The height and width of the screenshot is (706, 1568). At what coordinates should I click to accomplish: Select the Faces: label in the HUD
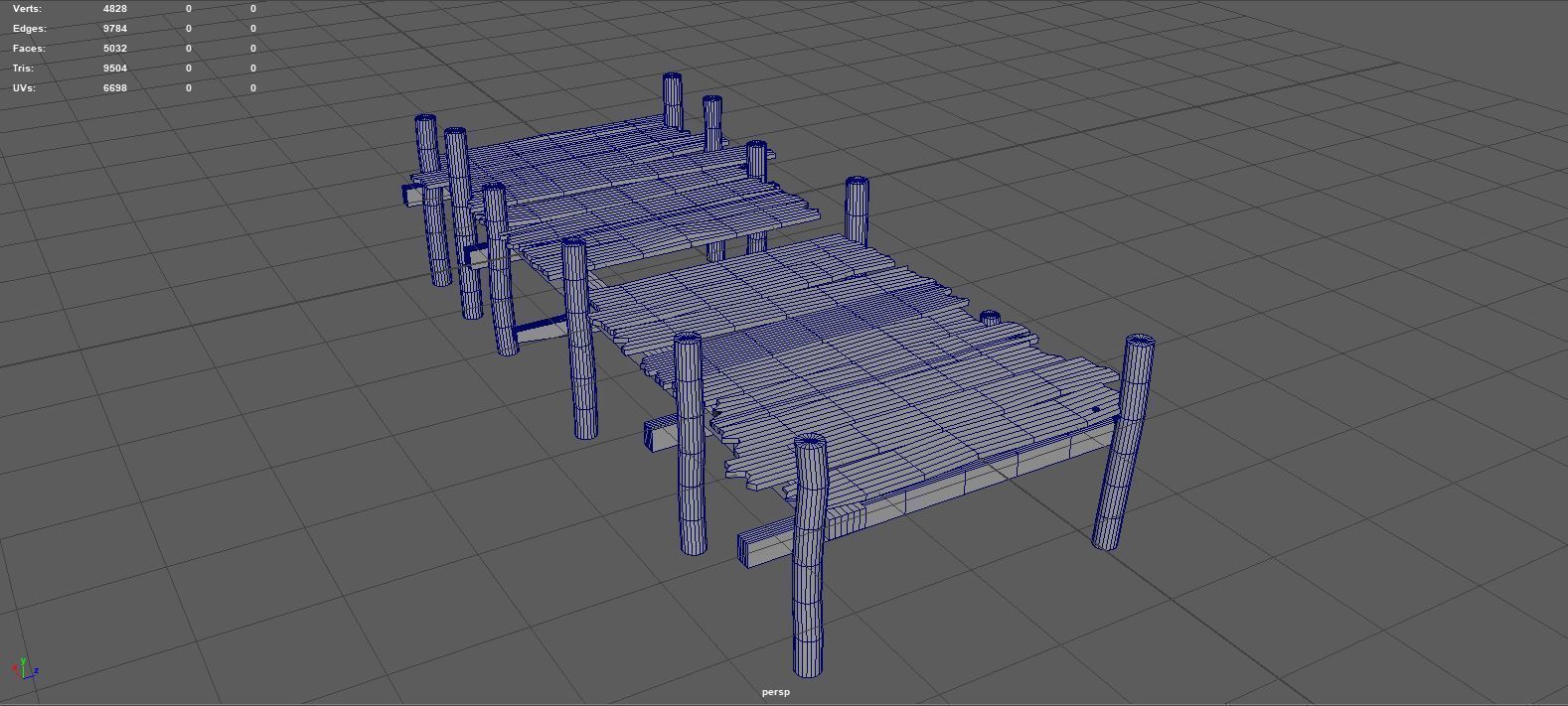[x=29, y=48]
